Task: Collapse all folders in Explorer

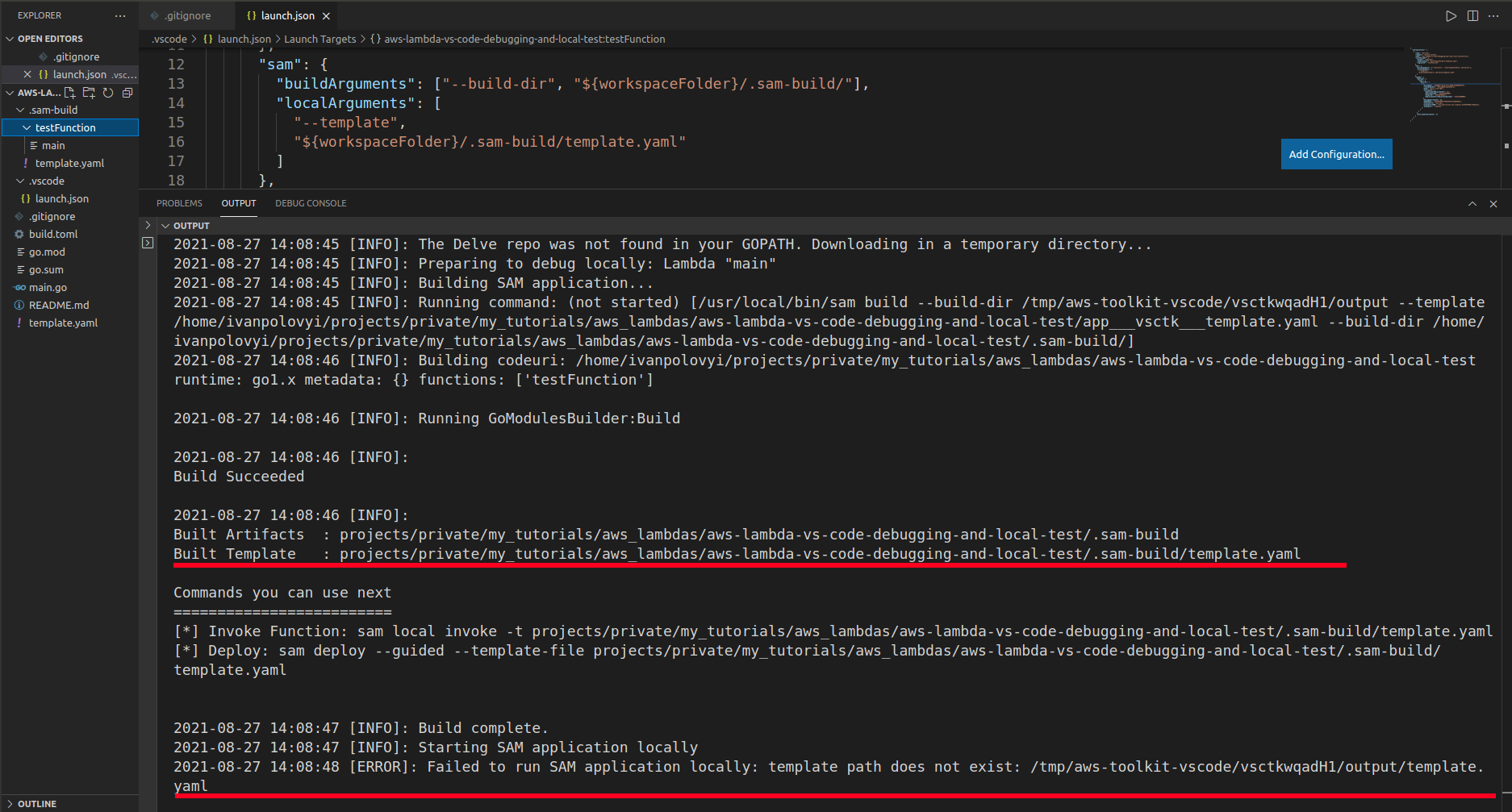Action: (127, 93)
